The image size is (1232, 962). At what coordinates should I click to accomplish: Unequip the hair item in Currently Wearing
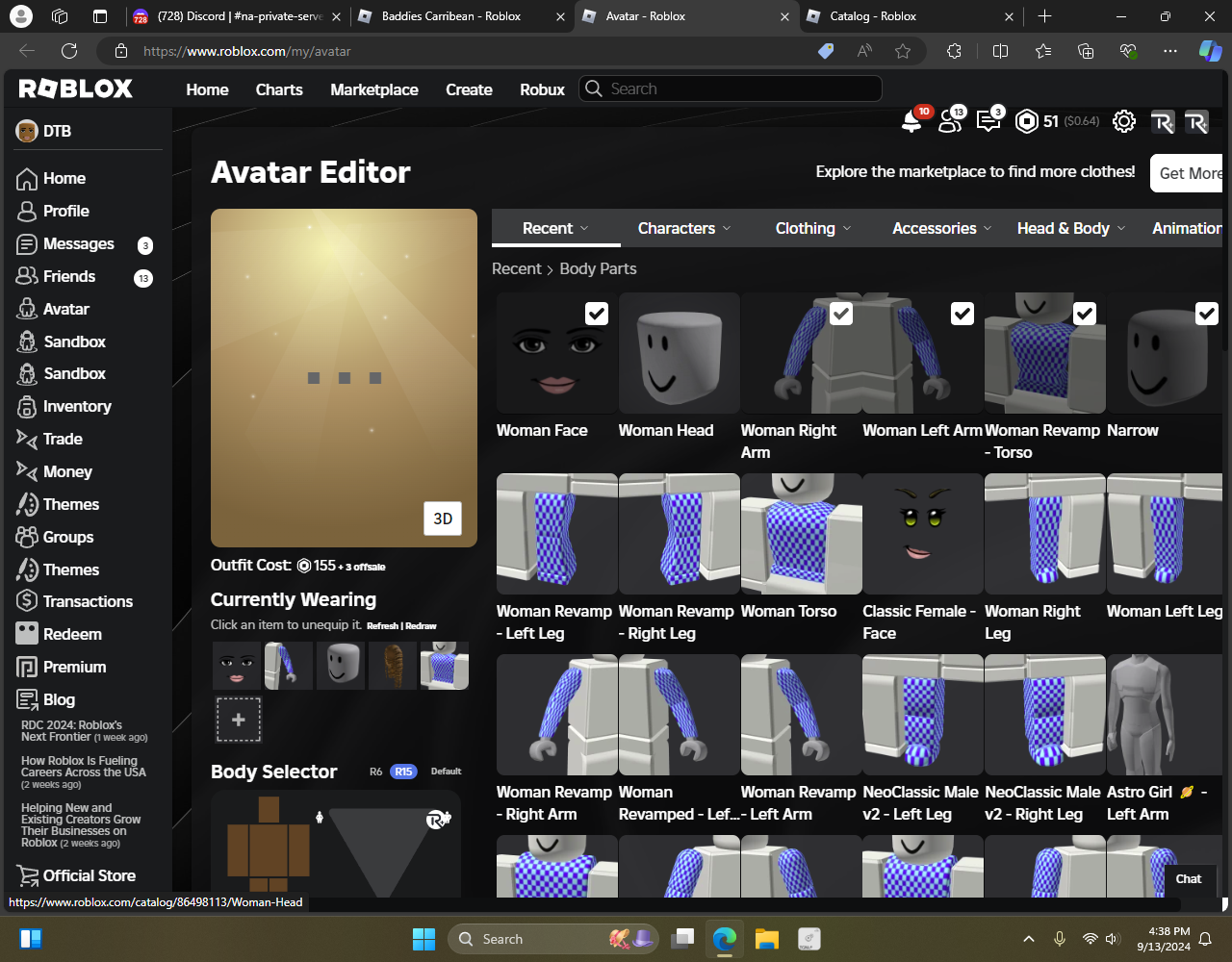[393, 666]
